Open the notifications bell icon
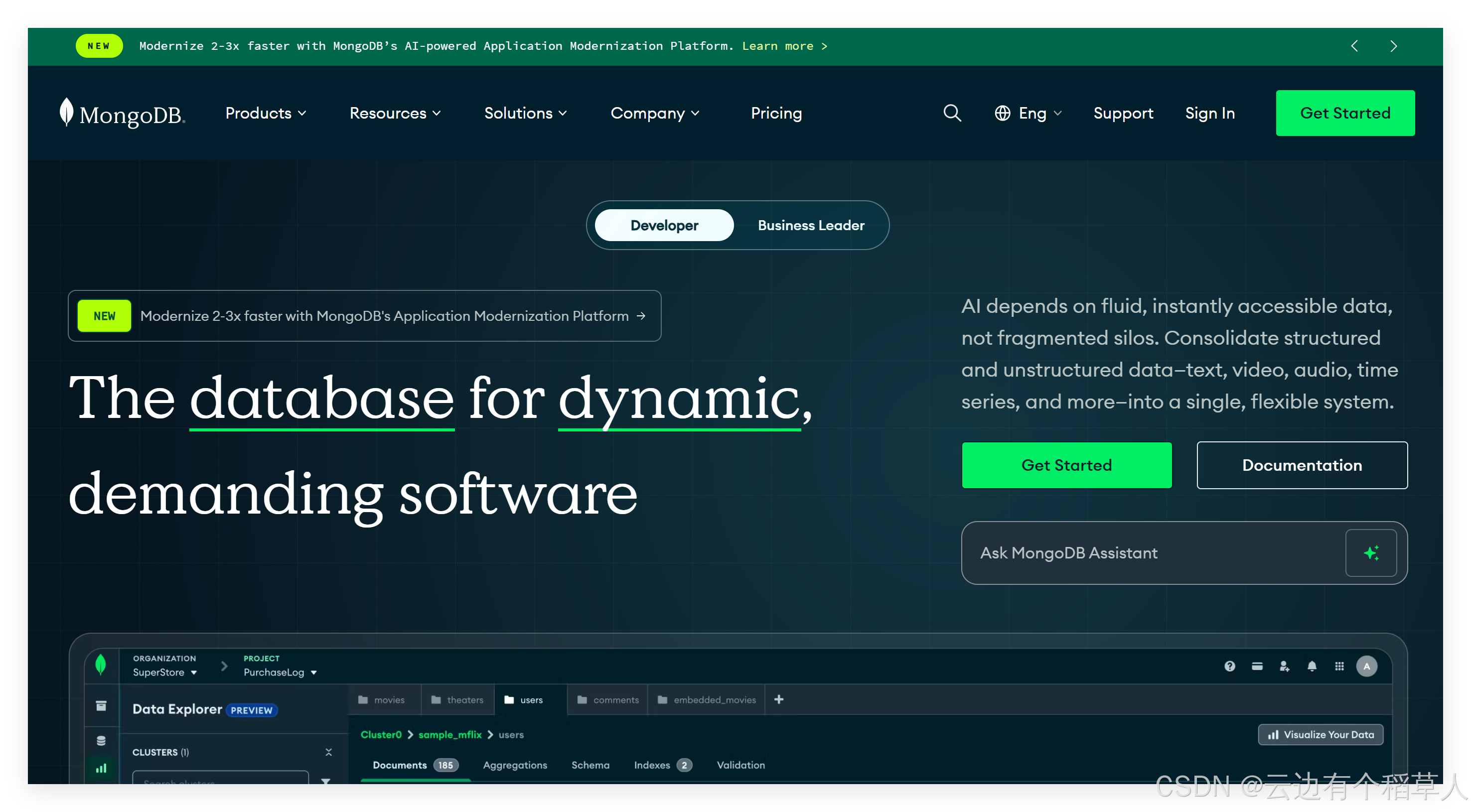This screenshot has height=812, width=1471. pos(1312,666)
